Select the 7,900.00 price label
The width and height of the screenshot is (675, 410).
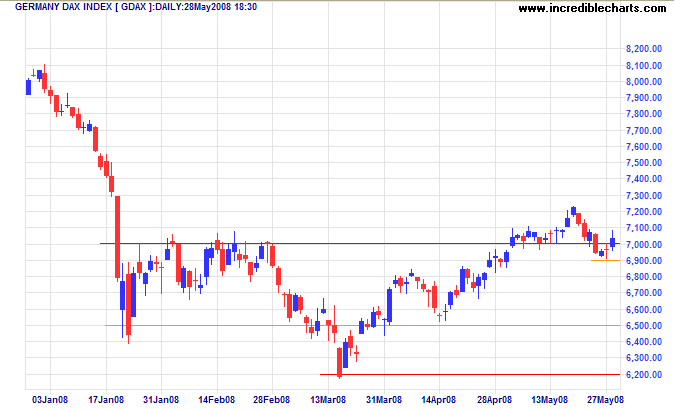pos(644,98)
